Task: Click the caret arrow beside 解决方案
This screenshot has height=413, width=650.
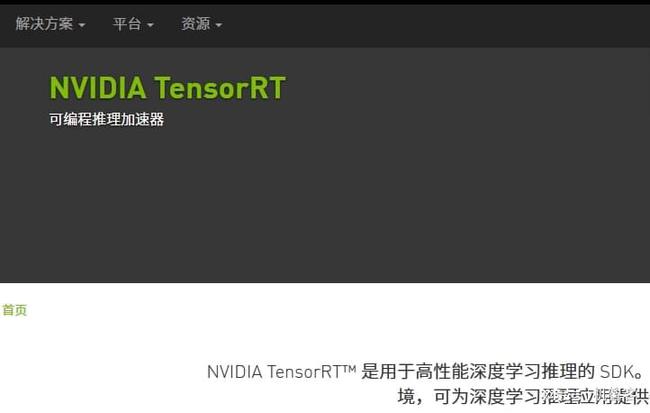Action: 82,25
